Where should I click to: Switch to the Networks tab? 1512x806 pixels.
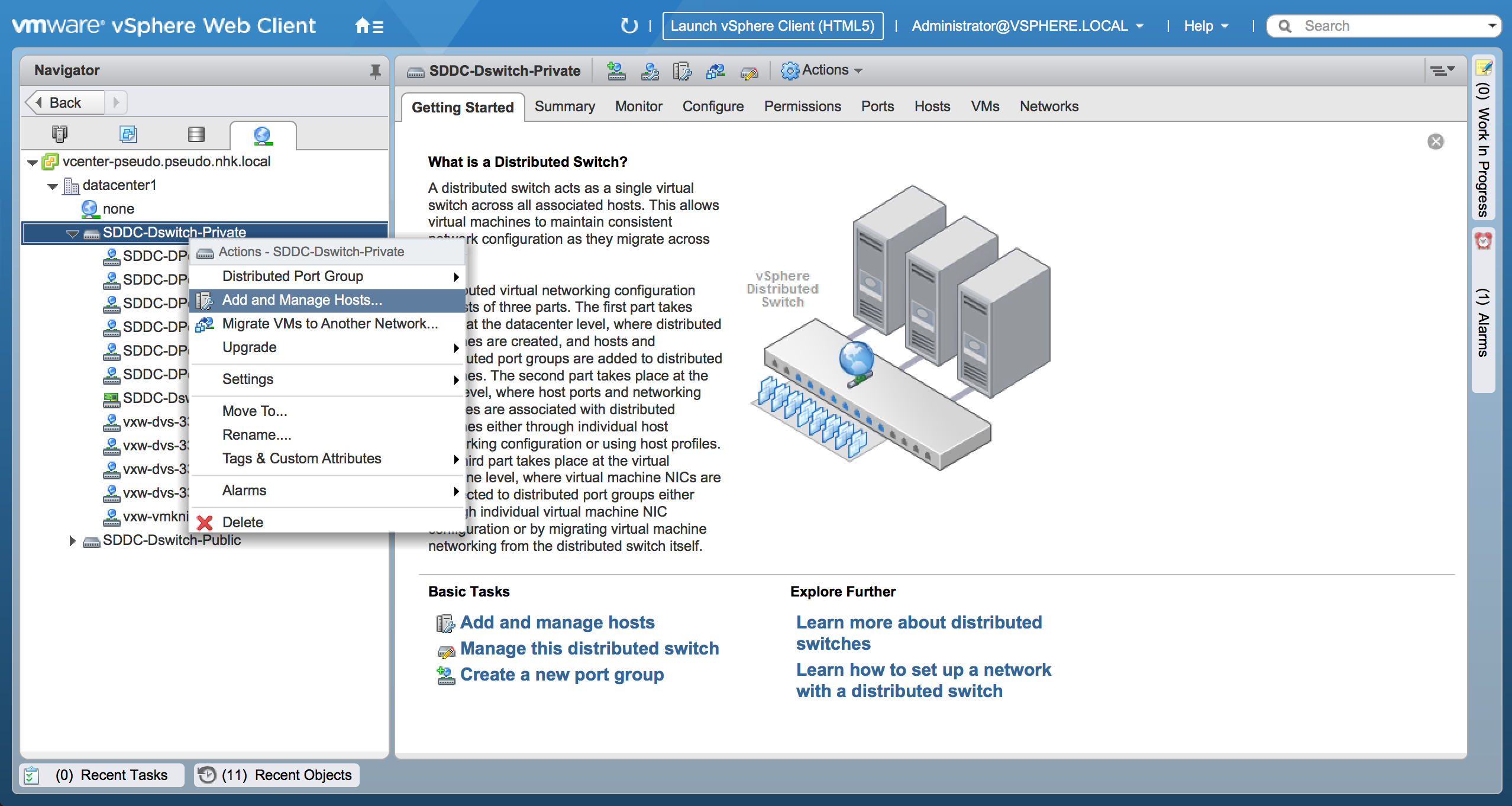point(1049,107)
